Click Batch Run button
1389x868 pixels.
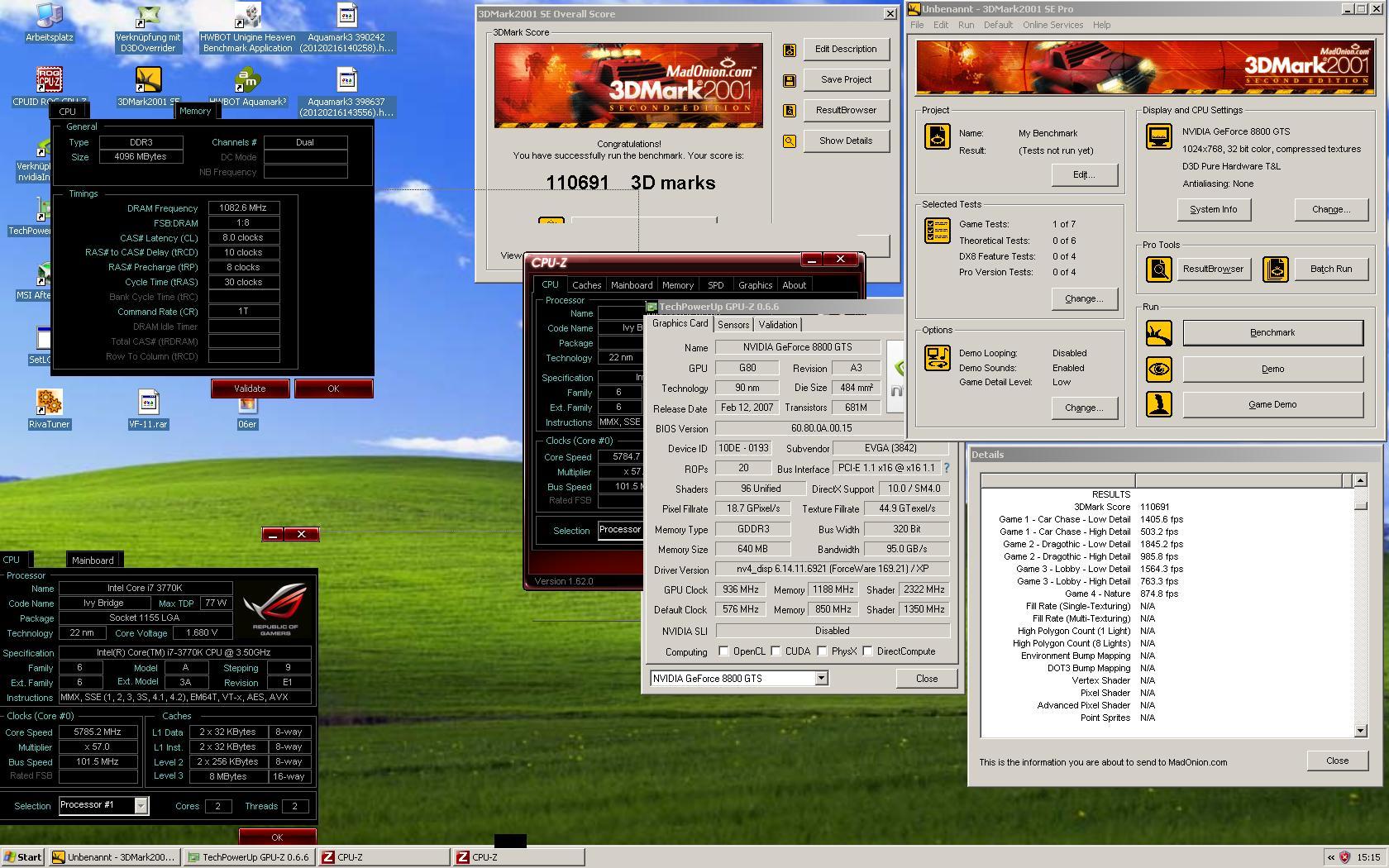[1330, 269]
